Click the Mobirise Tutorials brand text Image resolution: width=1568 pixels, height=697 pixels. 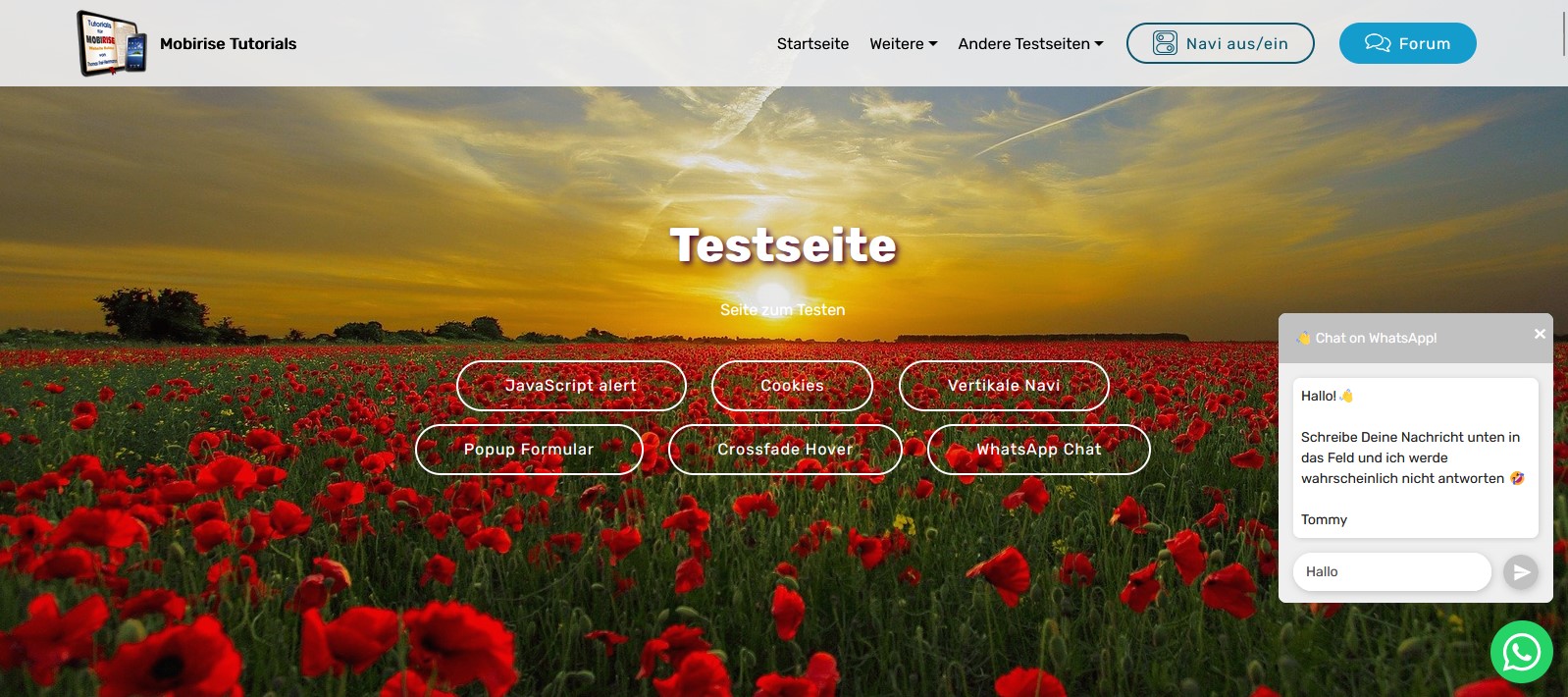click(x=228, y=43)
